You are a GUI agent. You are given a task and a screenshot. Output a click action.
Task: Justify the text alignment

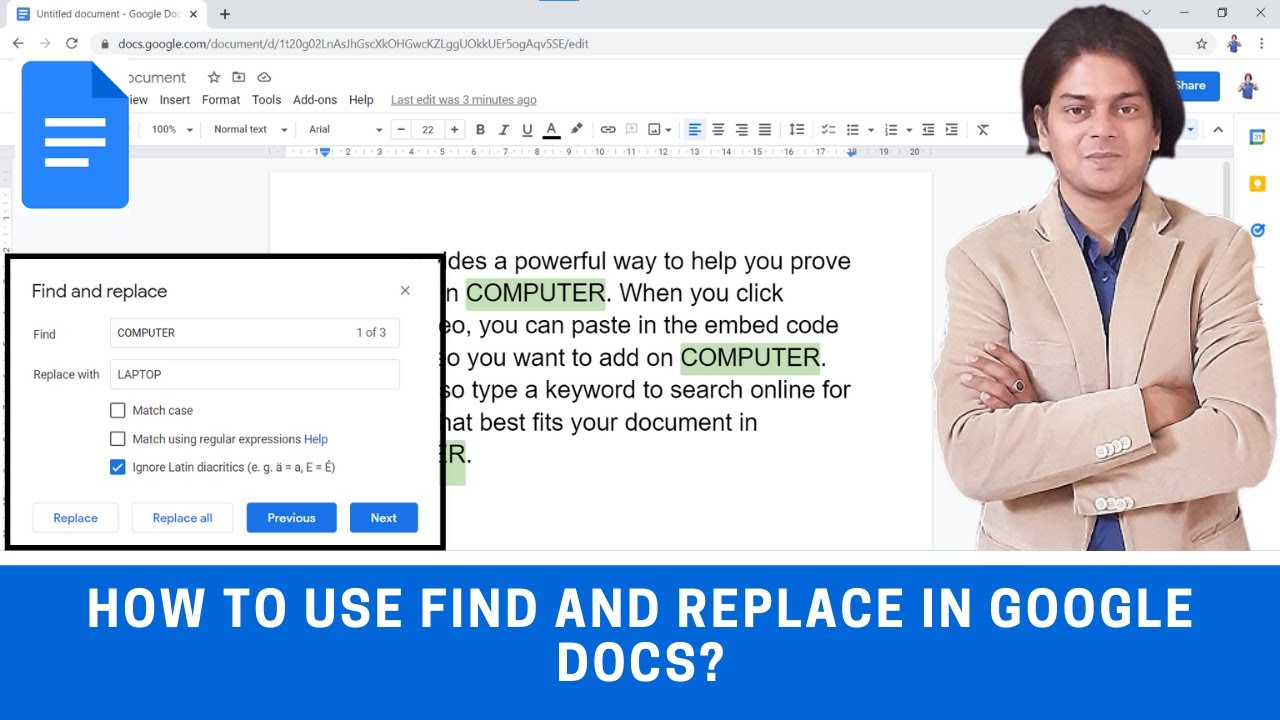click(765, 129)
